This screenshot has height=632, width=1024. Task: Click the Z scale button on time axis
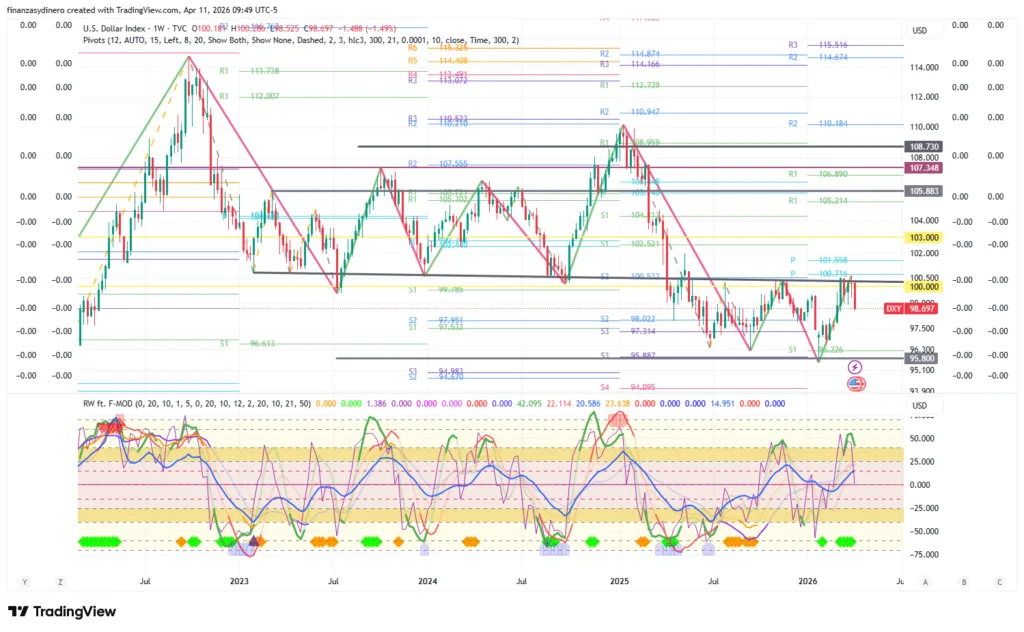click(x=61, y=581)
